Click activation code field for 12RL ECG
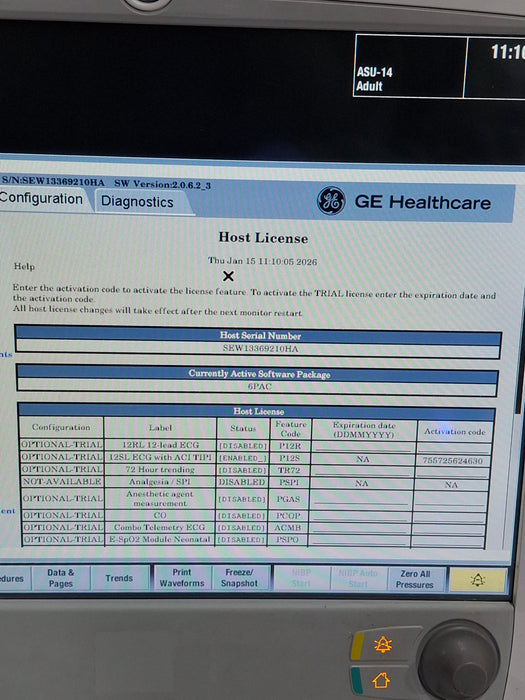 (x=454, y=448)
